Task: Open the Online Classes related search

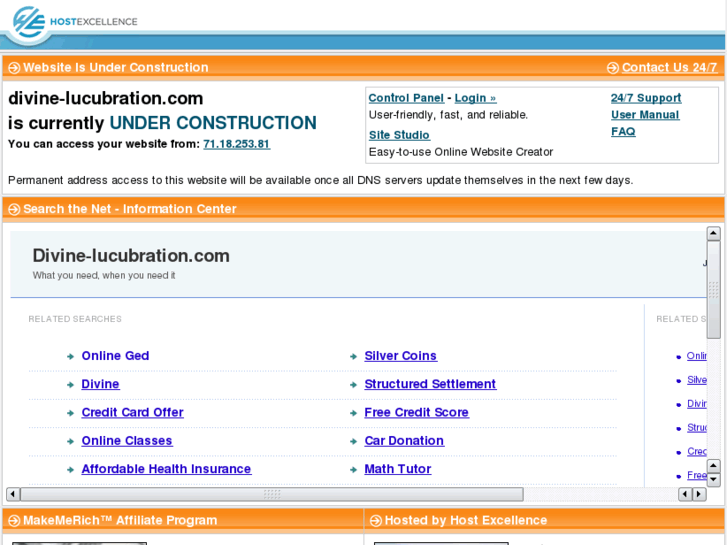Action: click(x=127, y=441)
